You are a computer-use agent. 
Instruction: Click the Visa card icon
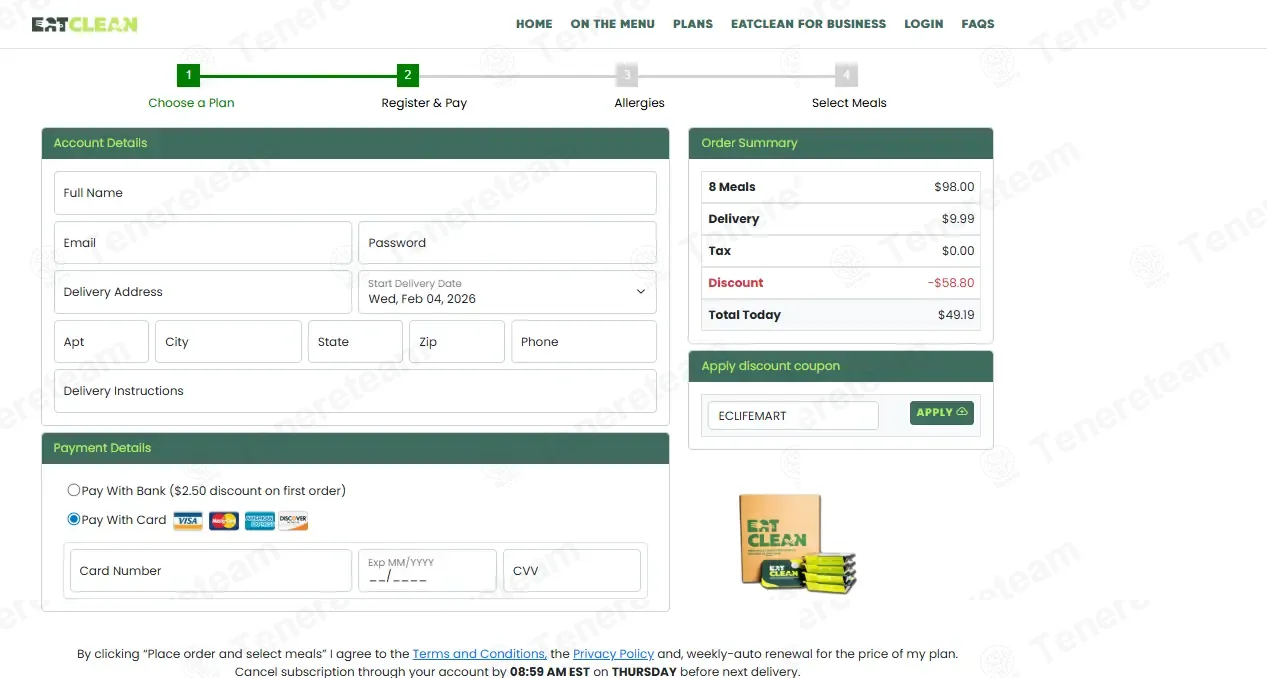[187, 521]
